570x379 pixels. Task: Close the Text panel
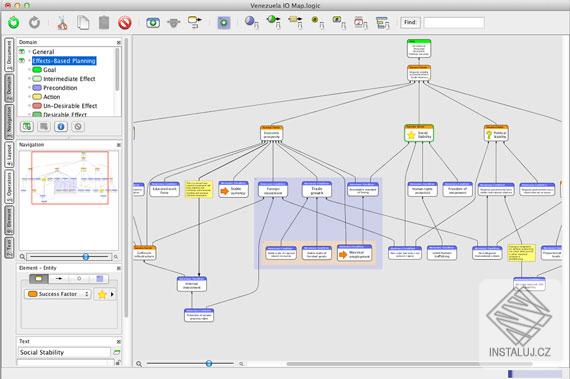tap(119, 342)
